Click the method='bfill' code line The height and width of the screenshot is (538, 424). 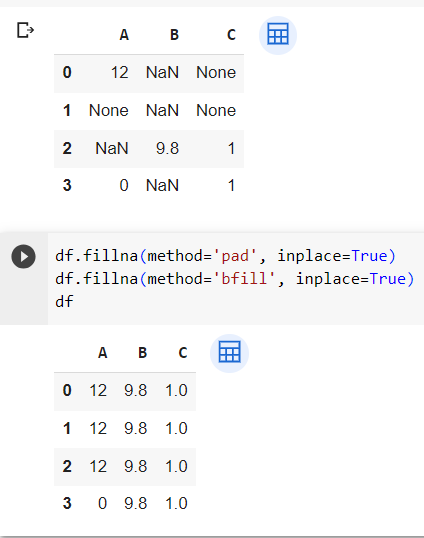tap(235, 279)
